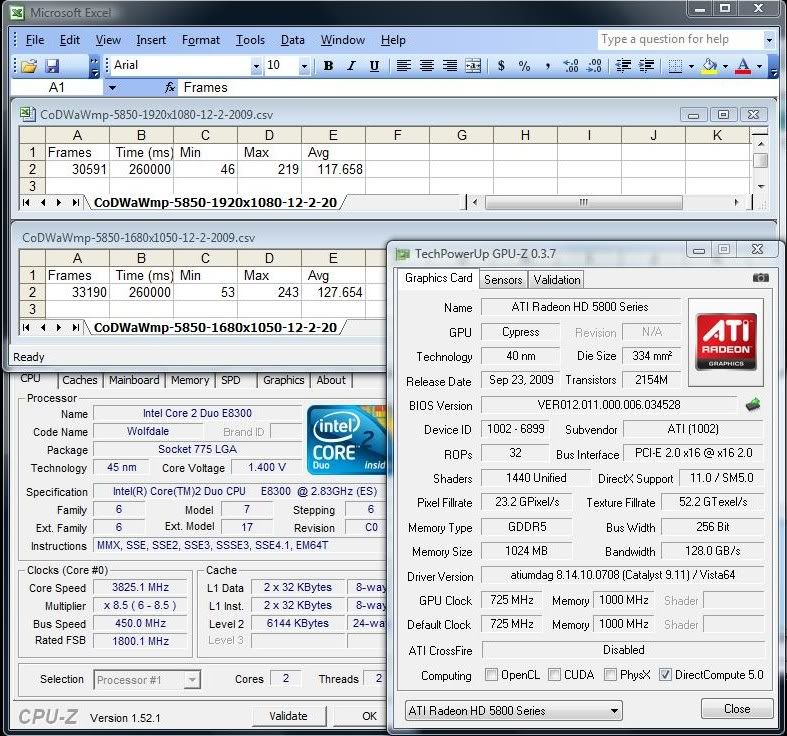
Task: Click the Save floppy disk icon
Action: coord(52,66)
